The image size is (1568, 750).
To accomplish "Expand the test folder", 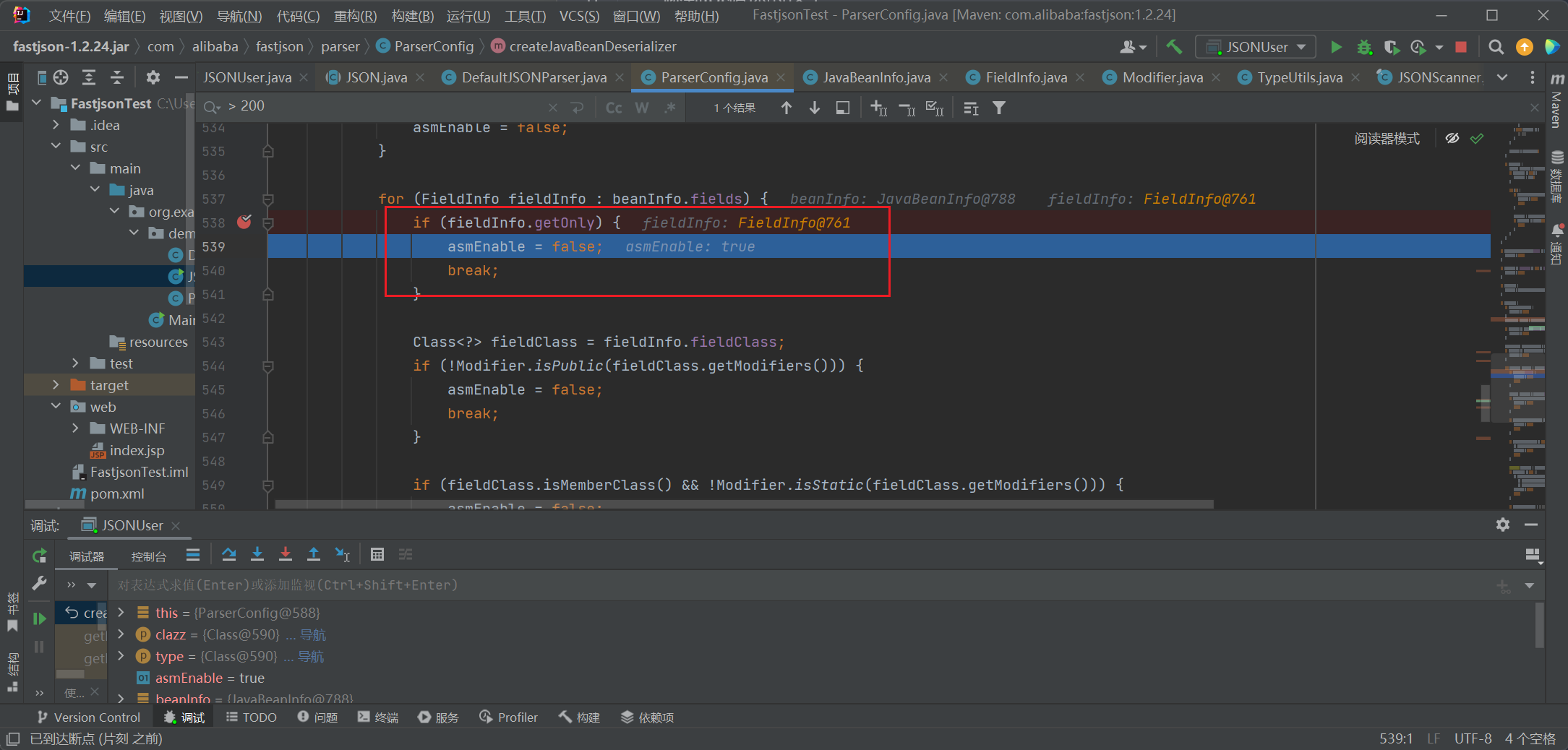I will [76, 363].
